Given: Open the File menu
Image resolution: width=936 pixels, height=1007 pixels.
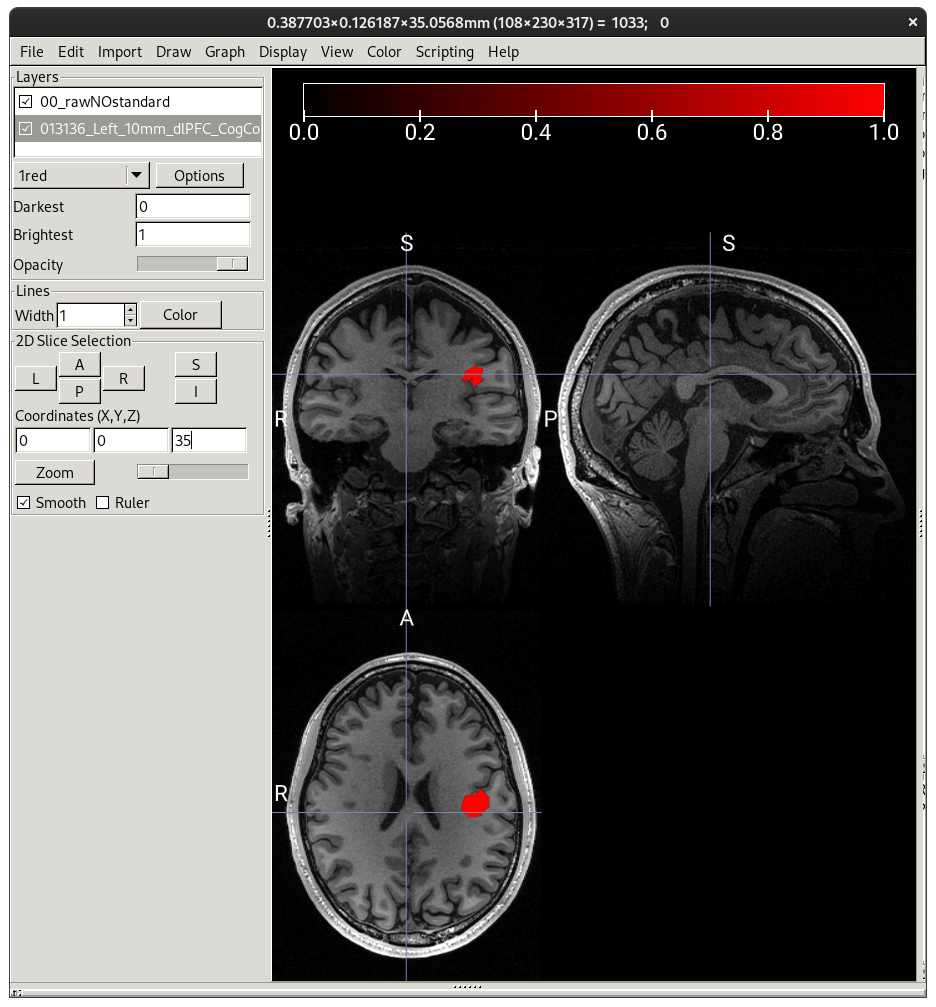Looking at the screenshot, I should tap(32, 52).
